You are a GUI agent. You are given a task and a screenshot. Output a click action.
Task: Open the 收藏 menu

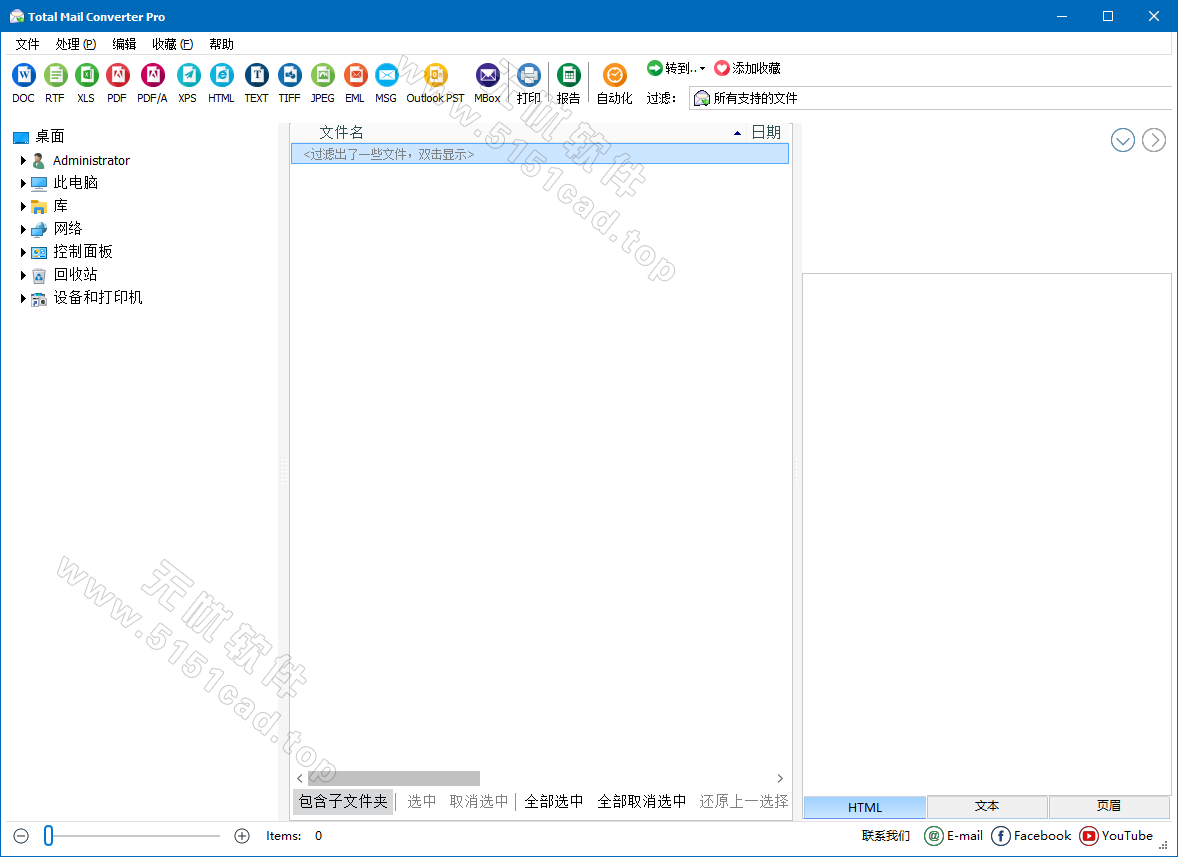[170, 43]
